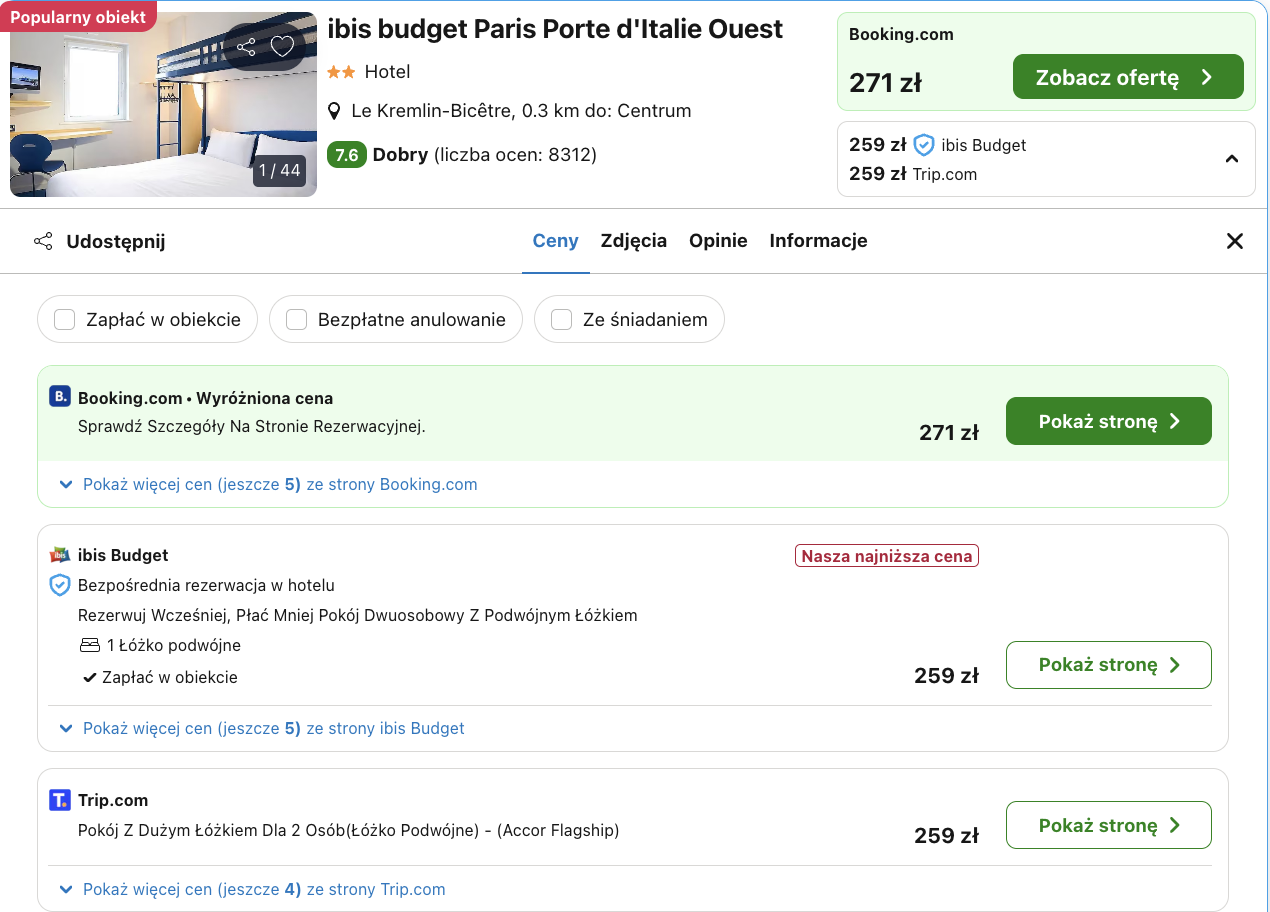
Task: Click the heart icon to favorite the hotel
Action: [281, 46]
